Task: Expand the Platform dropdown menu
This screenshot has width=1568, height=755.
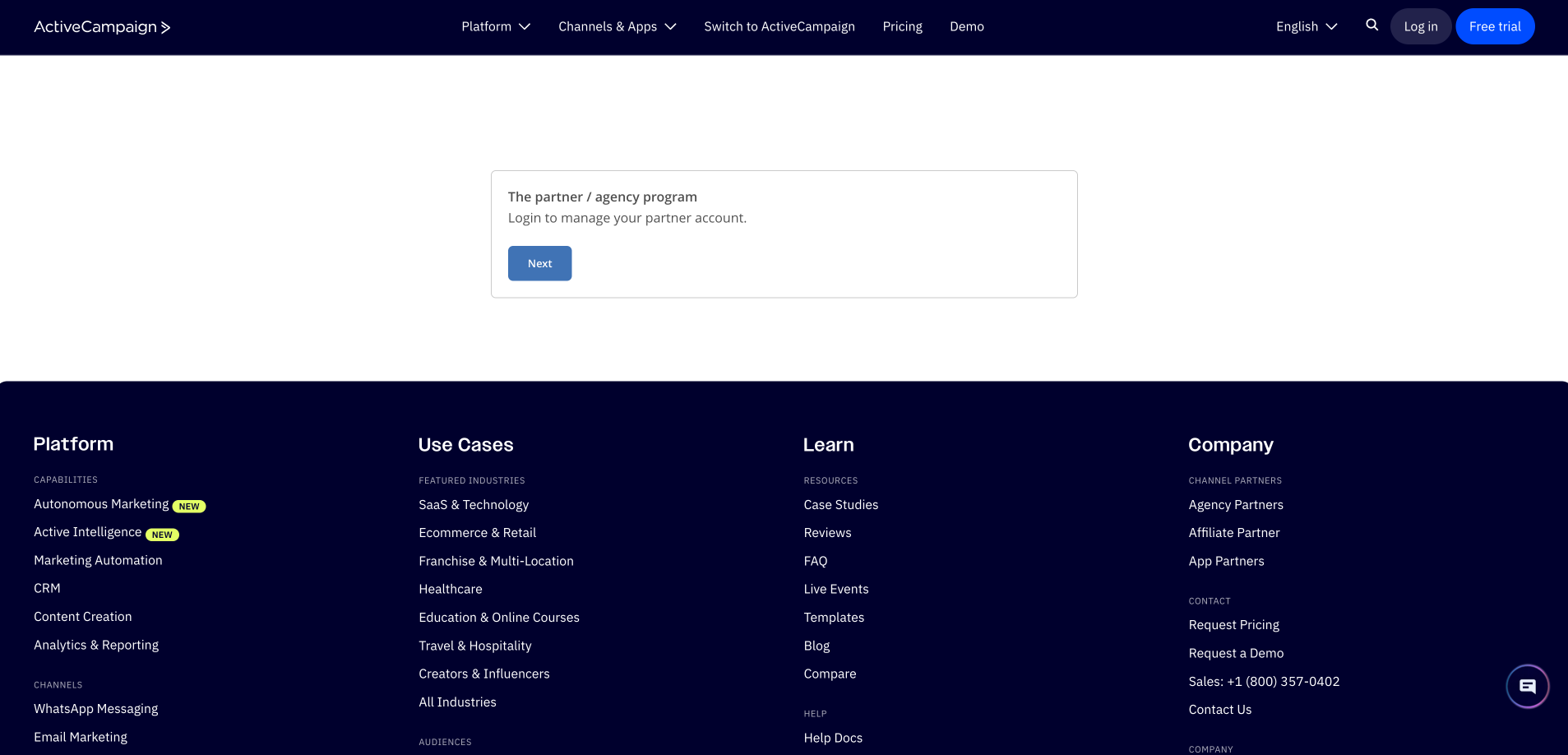Action: click(496, 26)
